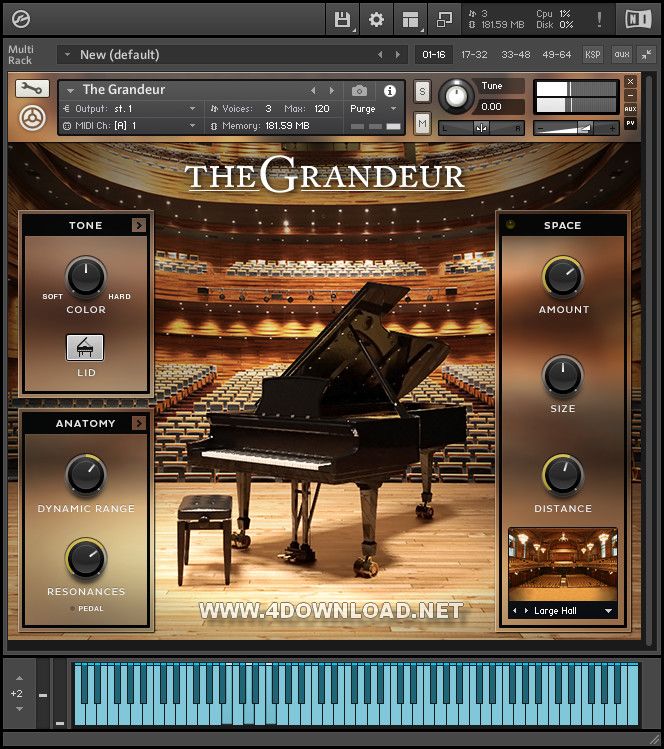Screen dimensions: 664x749
Task: Click the reverb SIZE knob
Action: (x=563, y=375)
